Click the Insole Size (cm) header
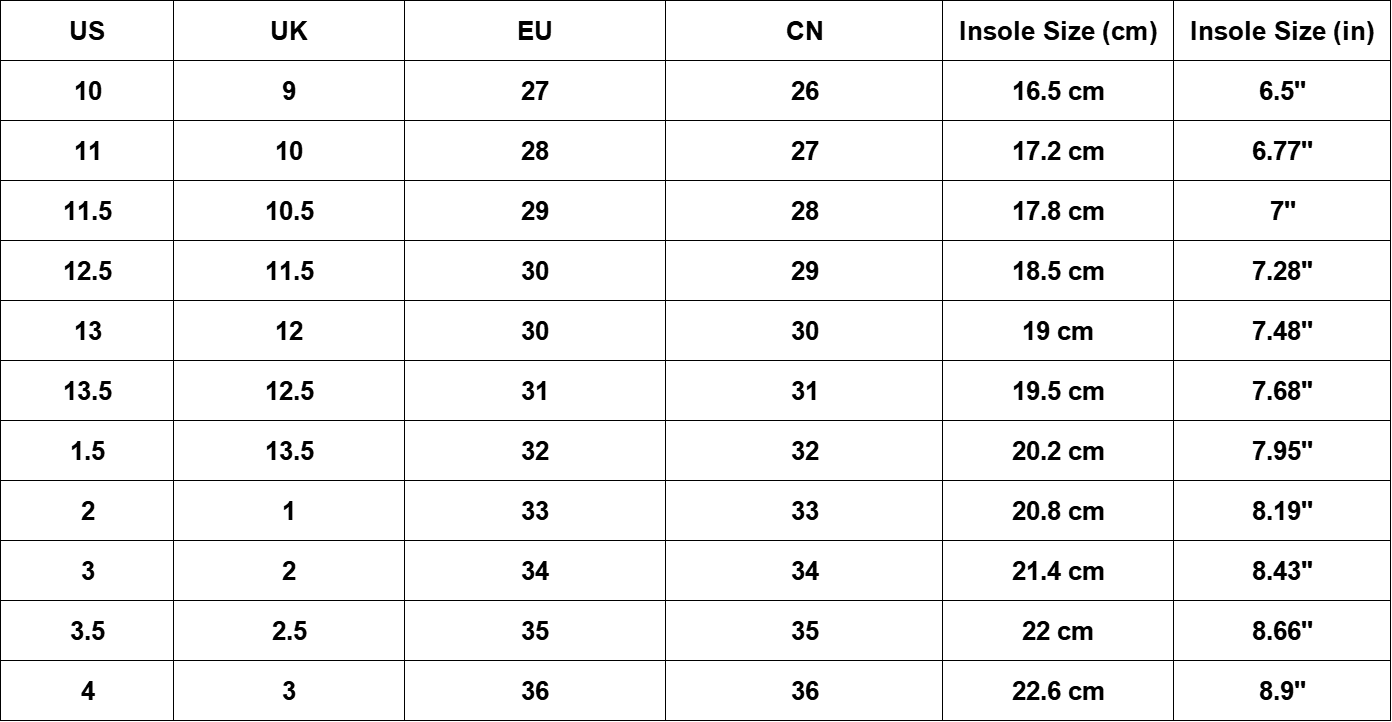Viewport: 1392px width, 722px height. point(1058,31)
